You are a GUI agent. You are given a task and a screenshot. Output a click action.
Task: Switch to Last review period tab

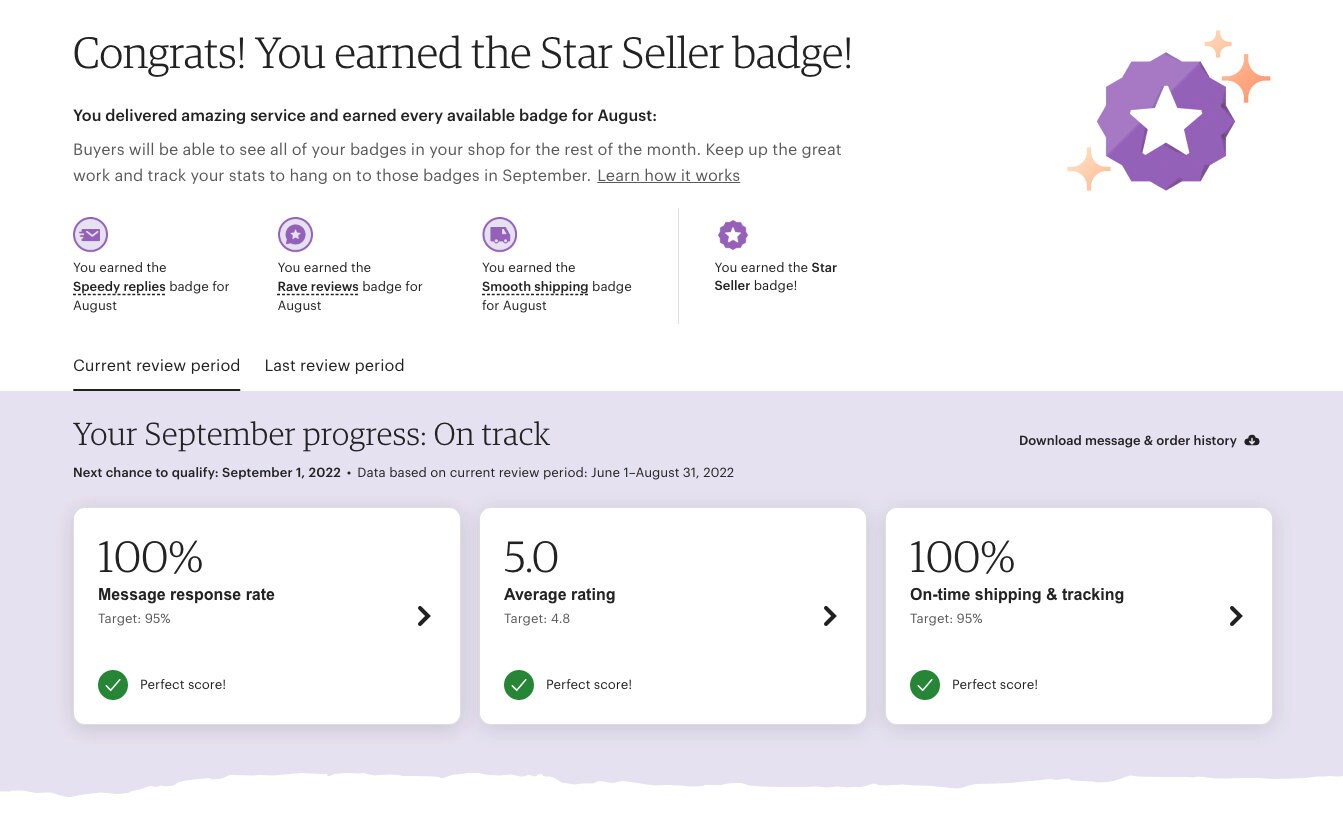pyautogui.click(x=334, y=366)
